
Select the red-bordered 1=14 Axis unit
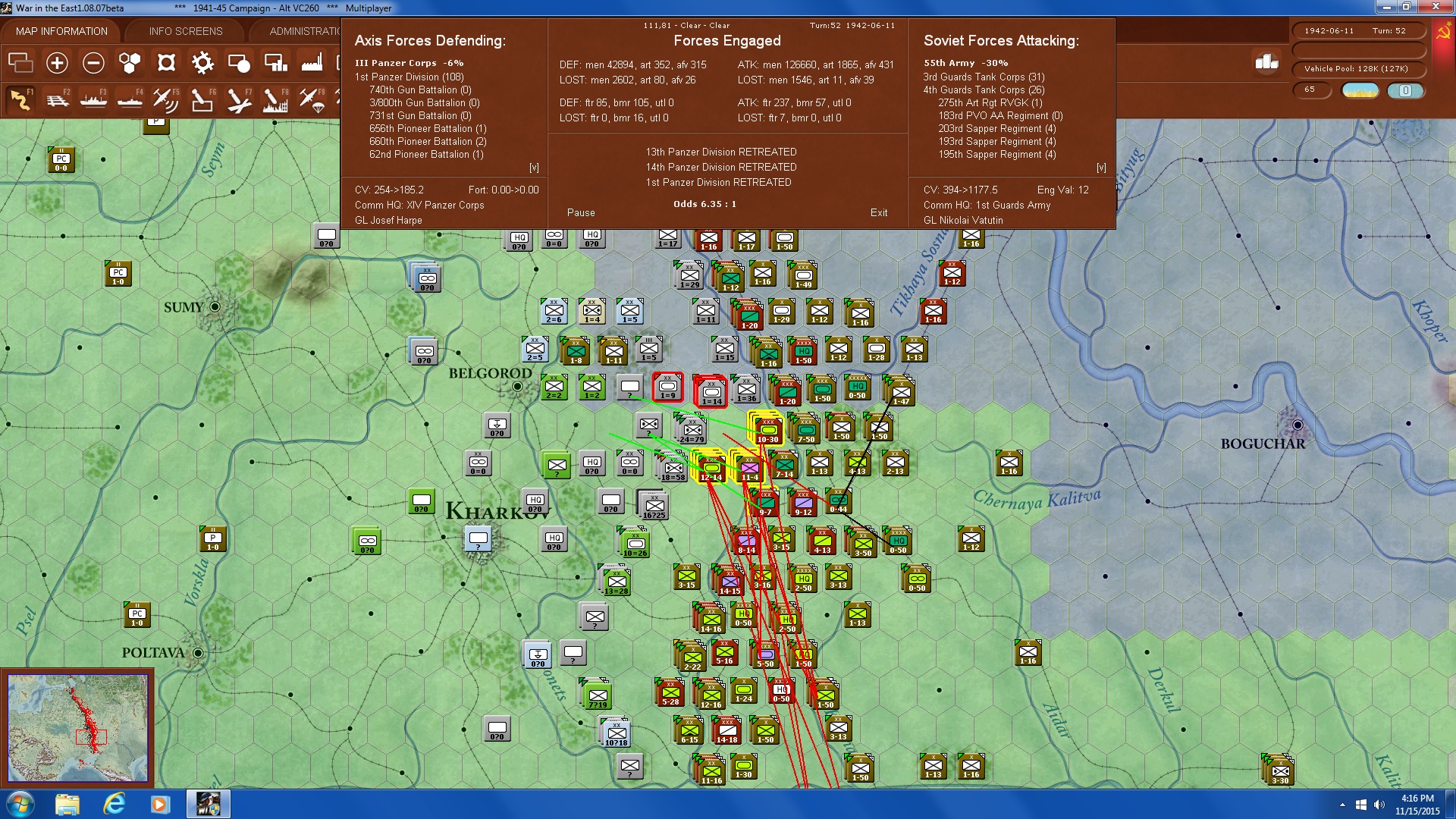click(x=711, y=391)
